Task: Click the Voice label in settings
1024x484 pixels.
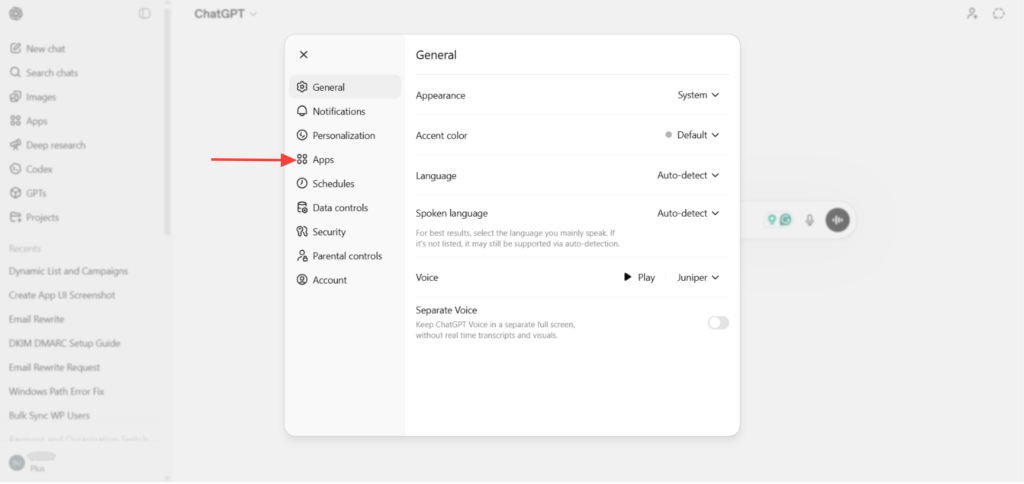Action: tap(427, 278)
